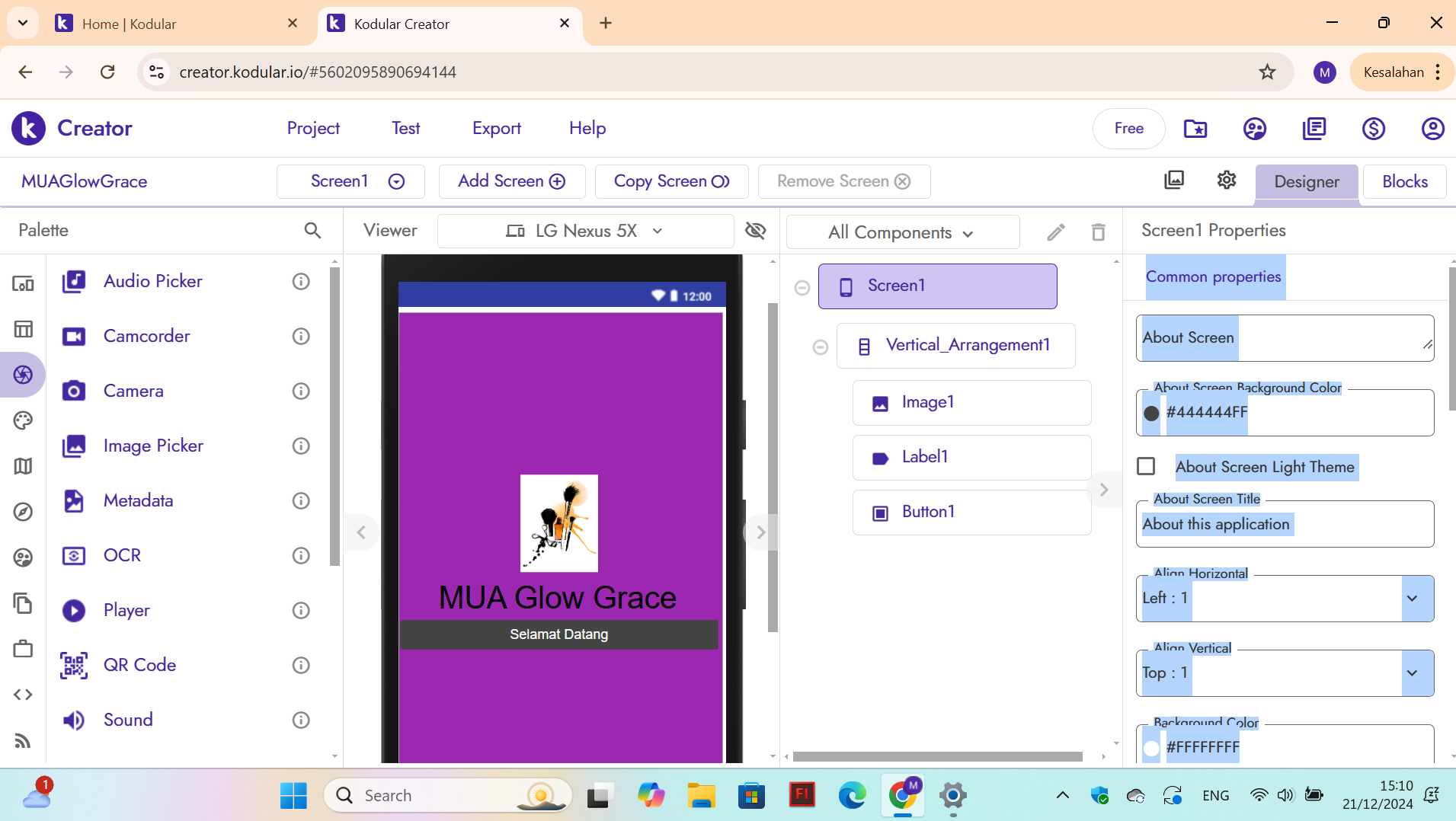Expand the Align Horizontal dropdown
The height and width of the screenshot is (821, 1456).
(1412, 598)
